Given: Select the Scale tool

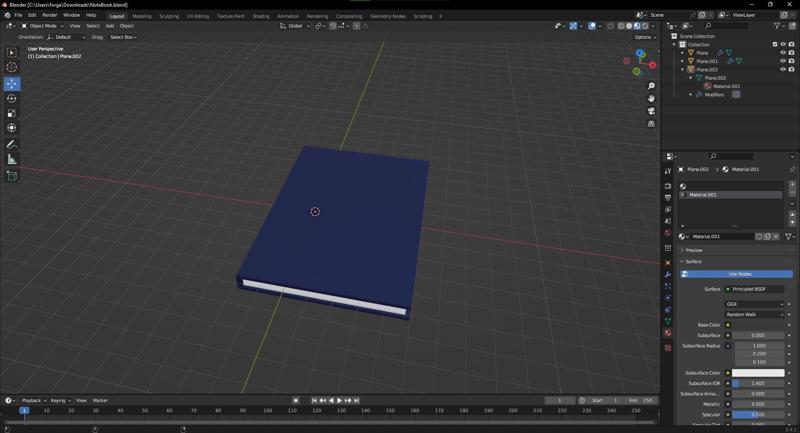Looking at the screenshot, I should pyautogui.click(x=12, y=114).
